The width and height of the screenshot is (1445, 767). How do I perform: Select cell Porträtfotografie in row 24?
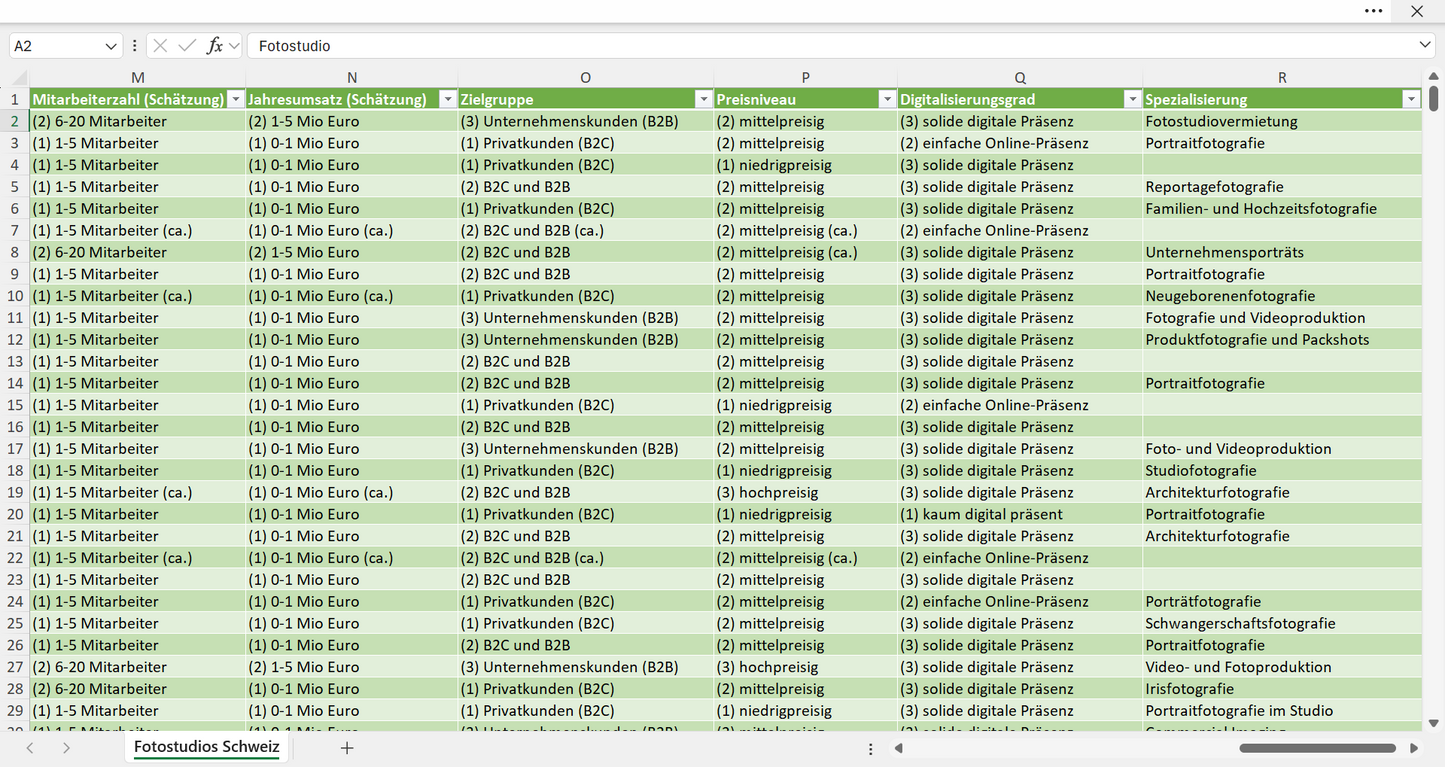[1282, 601]
